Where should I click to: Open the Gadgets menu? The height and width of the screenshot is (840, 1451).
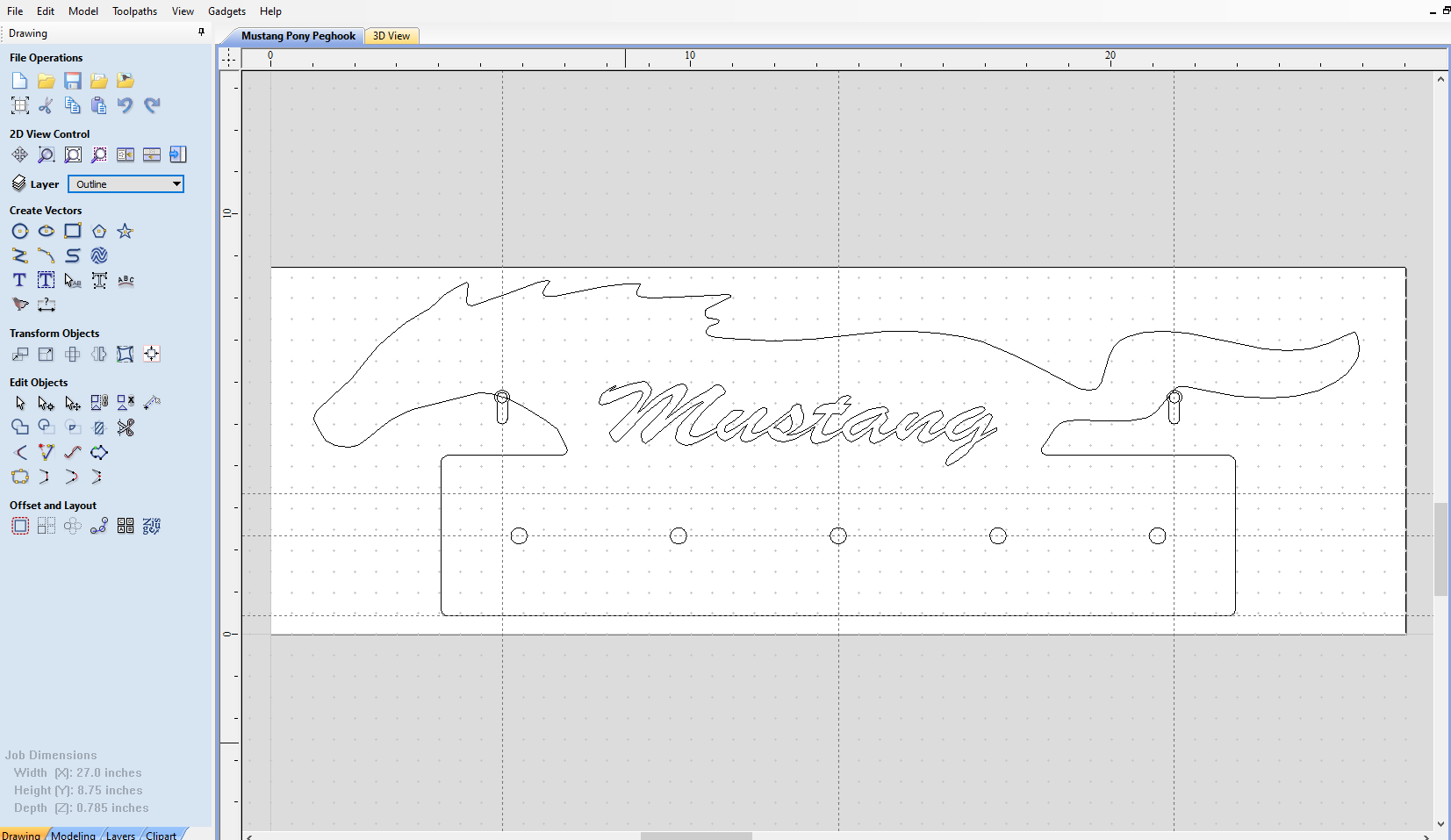[226, 11]
